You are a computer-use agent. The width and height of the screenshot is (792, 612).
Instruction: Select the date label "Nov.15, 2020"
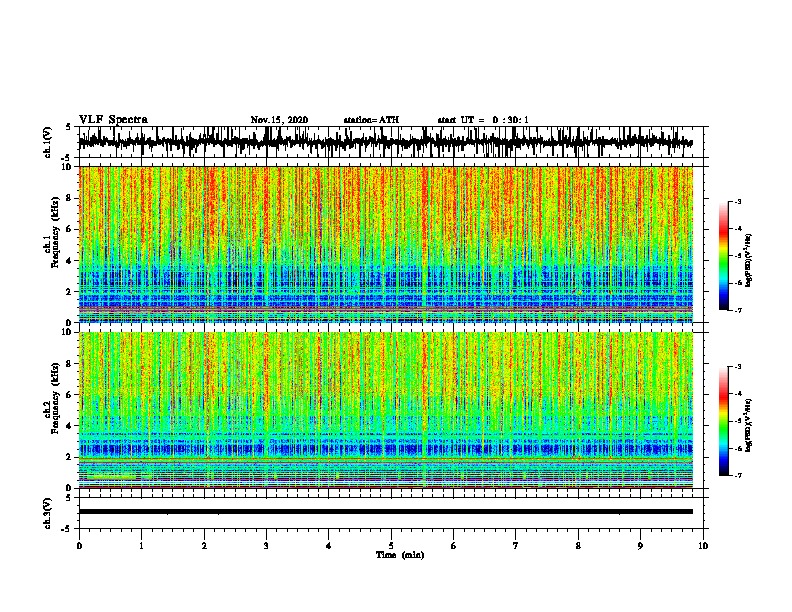[x=279, y=120]
